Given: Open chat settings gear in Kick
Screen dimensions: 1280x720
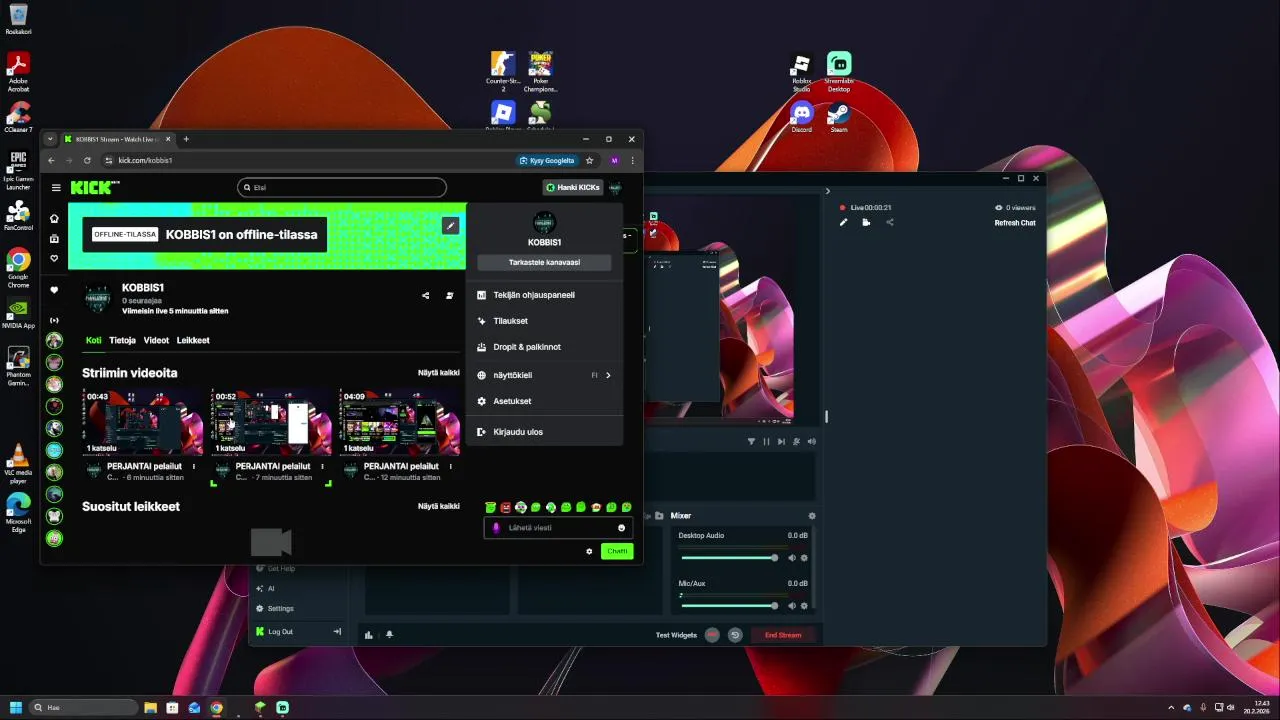Looking at the screenshot, I should pos(589,551).
